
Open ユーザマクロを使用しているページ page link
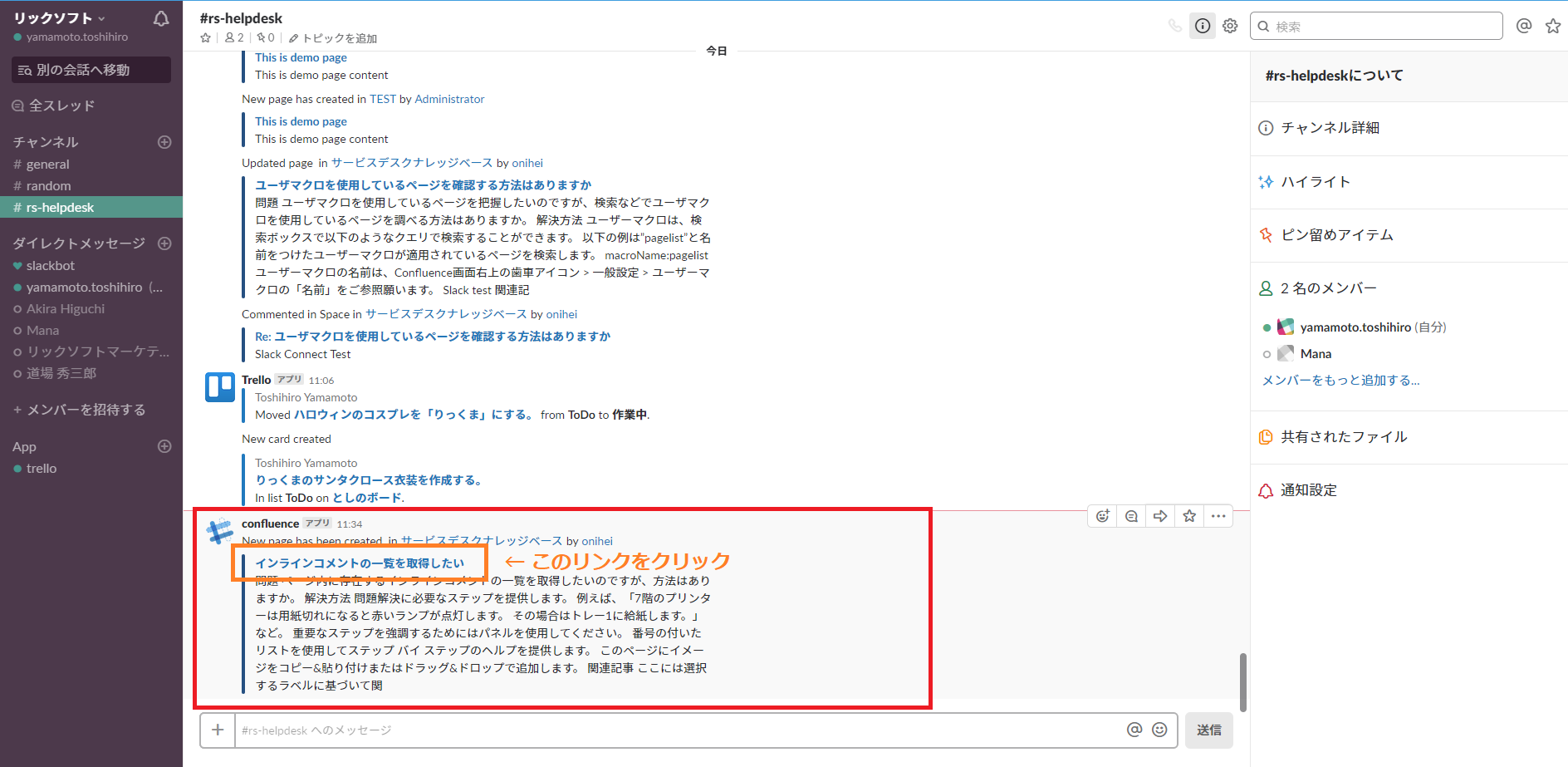click(424, 185)
